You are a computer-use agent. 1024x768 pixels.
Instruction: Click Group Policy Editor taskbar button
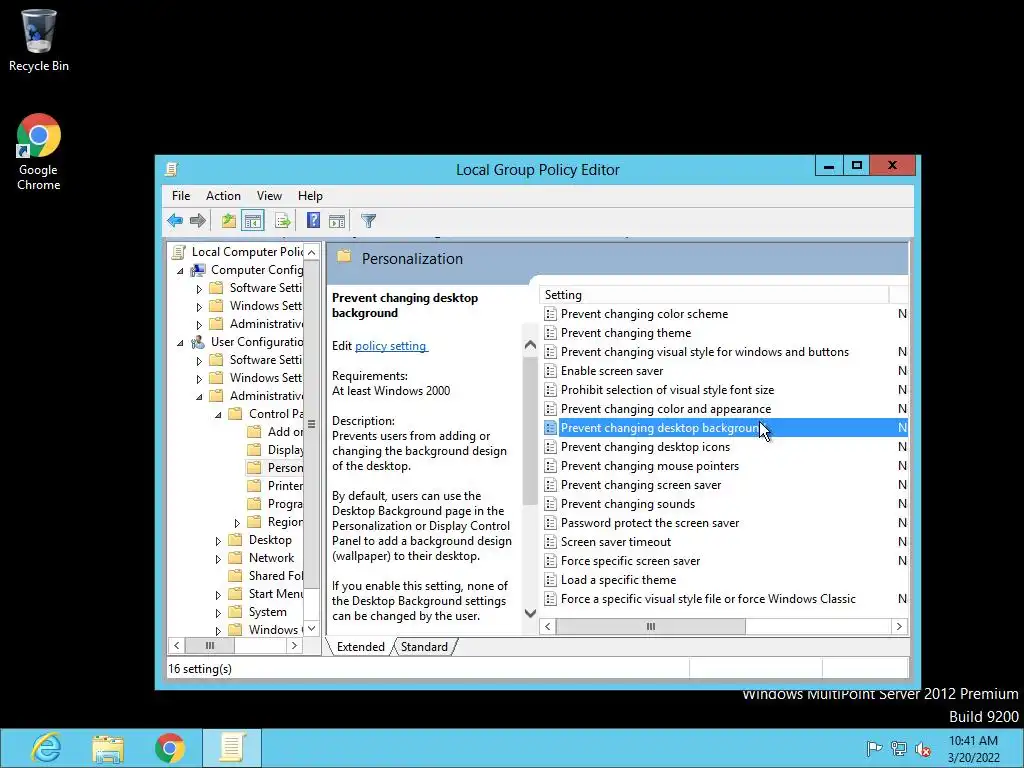click(232, 748)
